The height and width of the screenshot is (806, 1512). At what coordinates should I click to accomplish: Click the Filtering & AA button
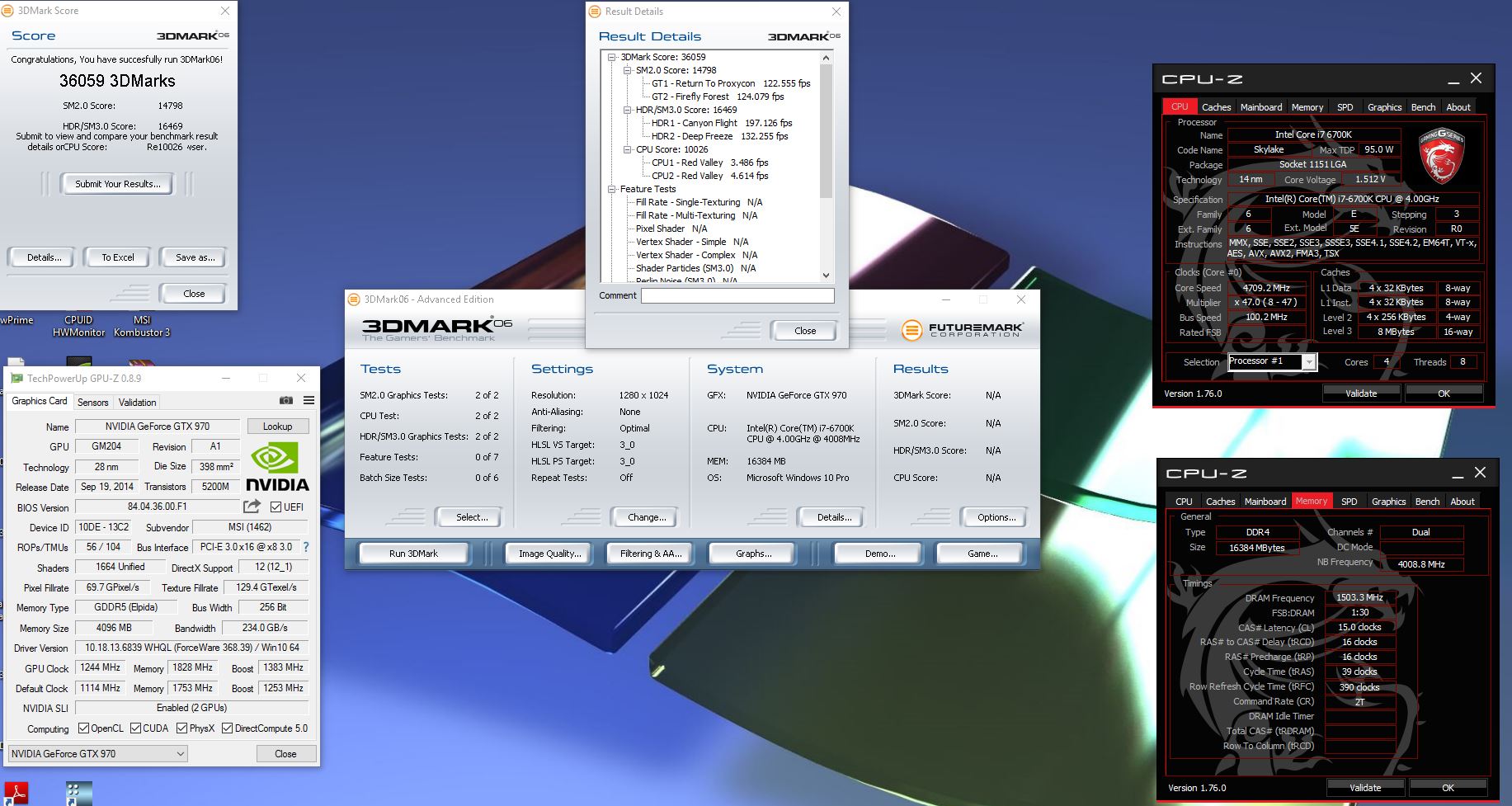pos(651,554)
